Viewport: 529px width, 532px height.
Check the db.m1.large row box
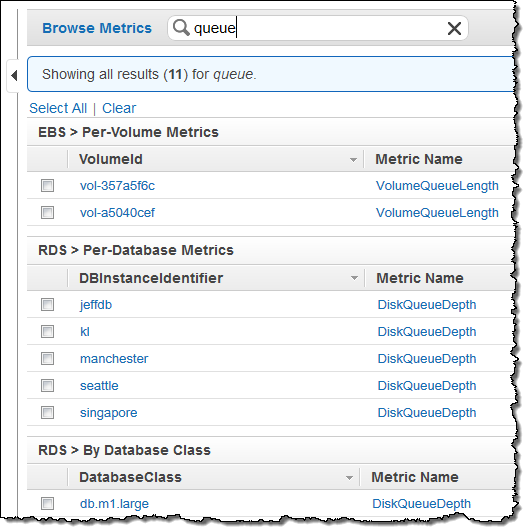coord(47,504)
